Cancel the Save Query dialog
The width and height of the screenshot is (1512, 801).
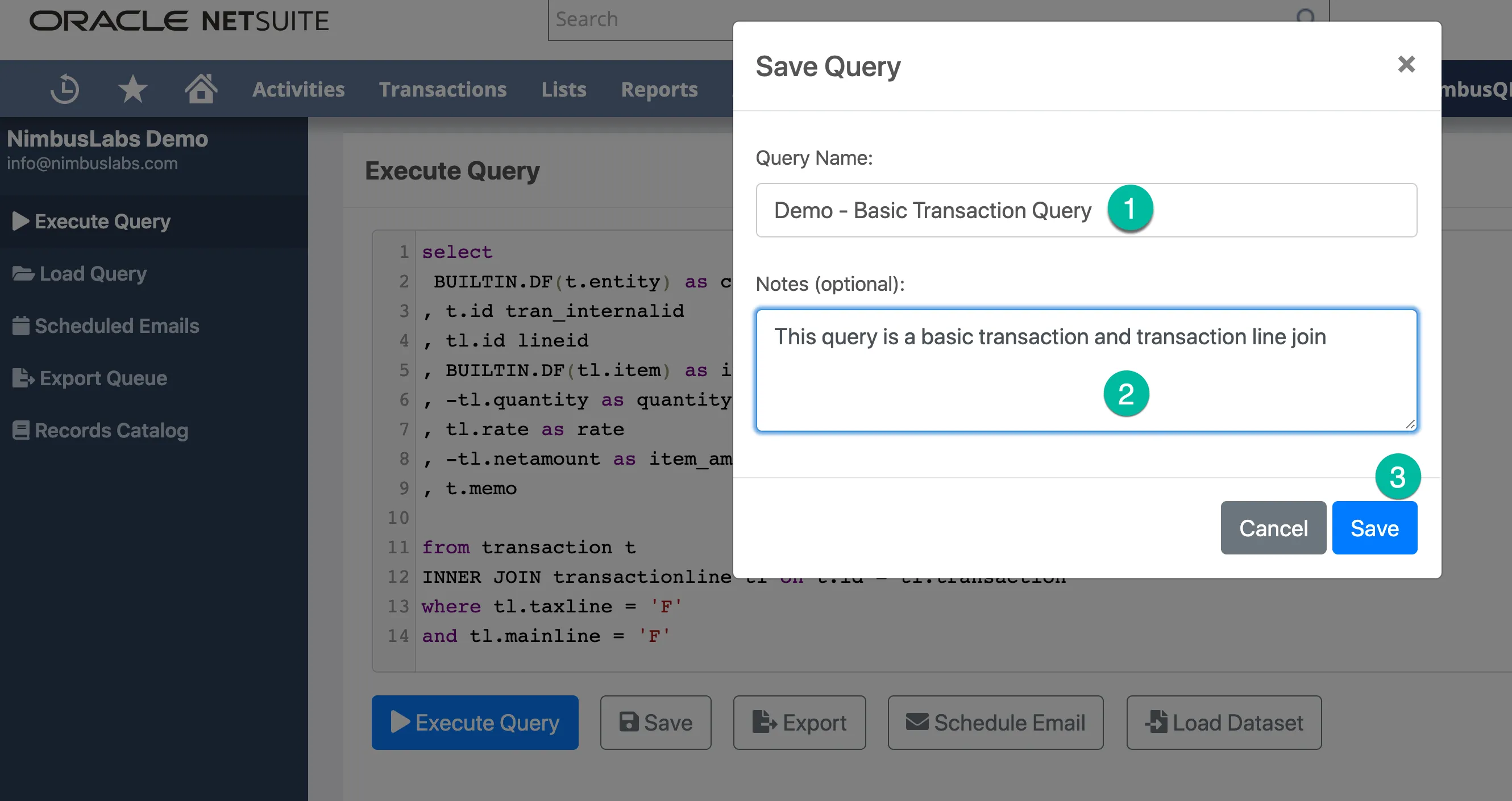coord(1273,528)
